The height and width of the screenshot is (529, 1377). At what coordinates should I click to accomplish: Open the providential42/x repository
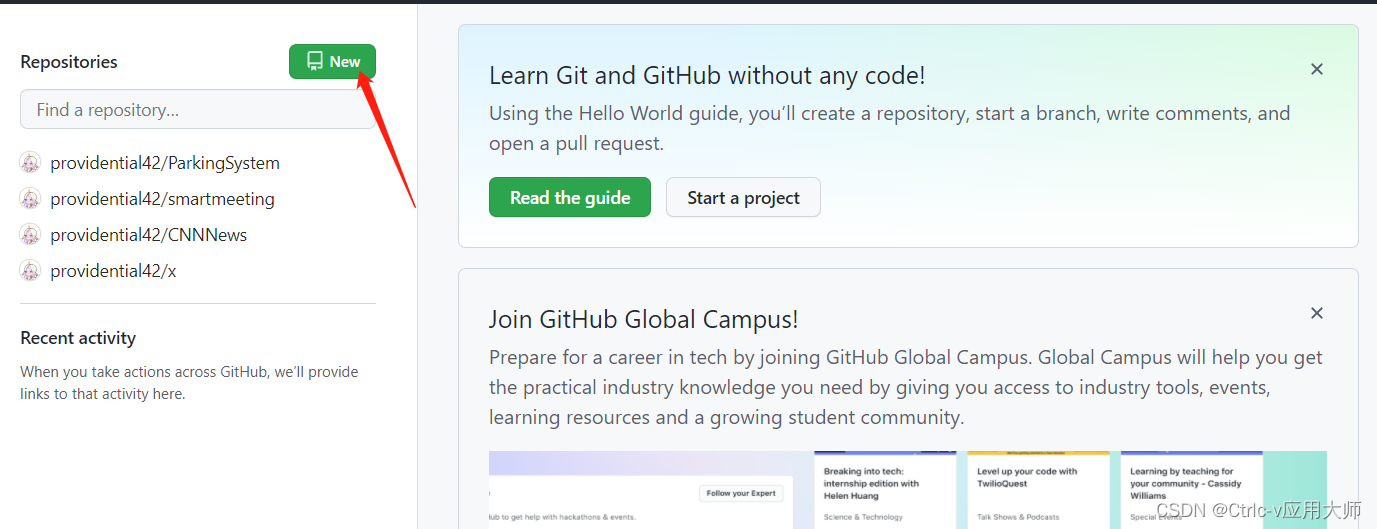[113, 271]
